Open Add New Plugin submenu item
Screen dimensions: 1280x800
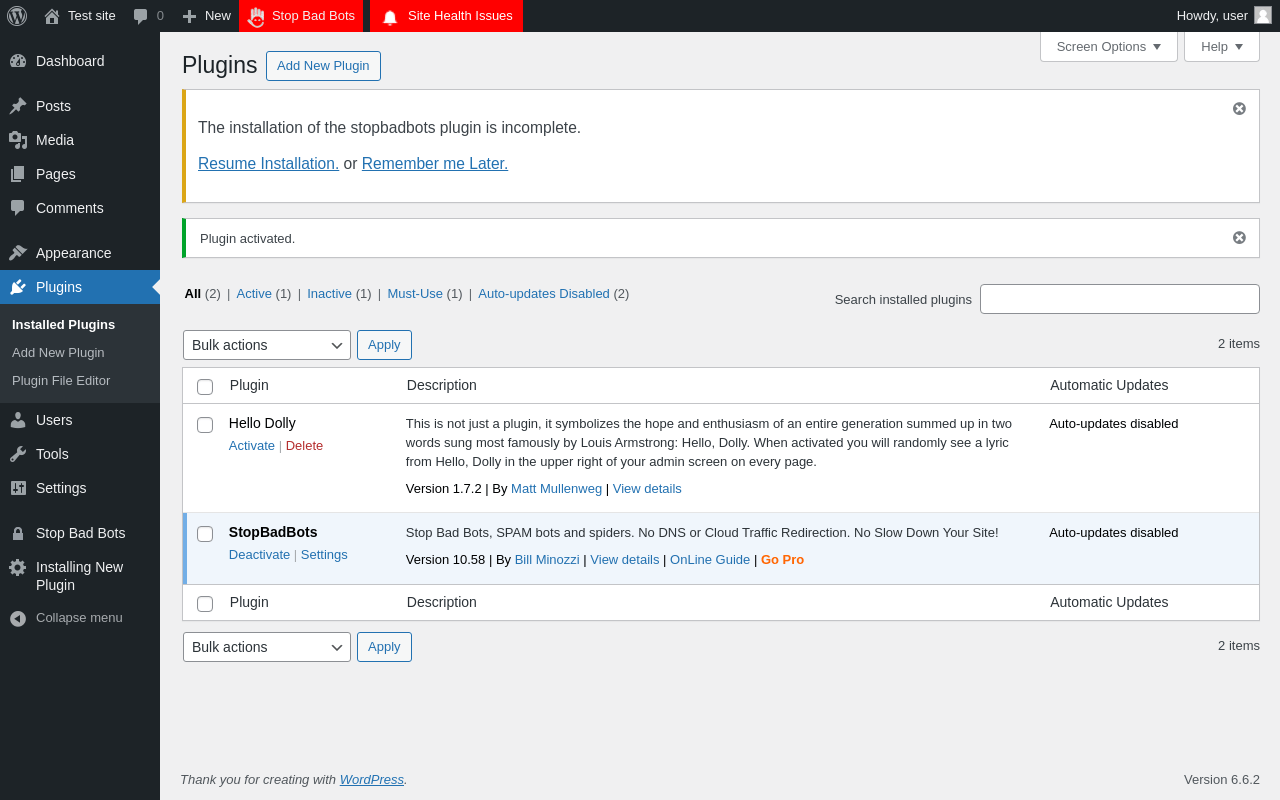click(x=58, y=352)
